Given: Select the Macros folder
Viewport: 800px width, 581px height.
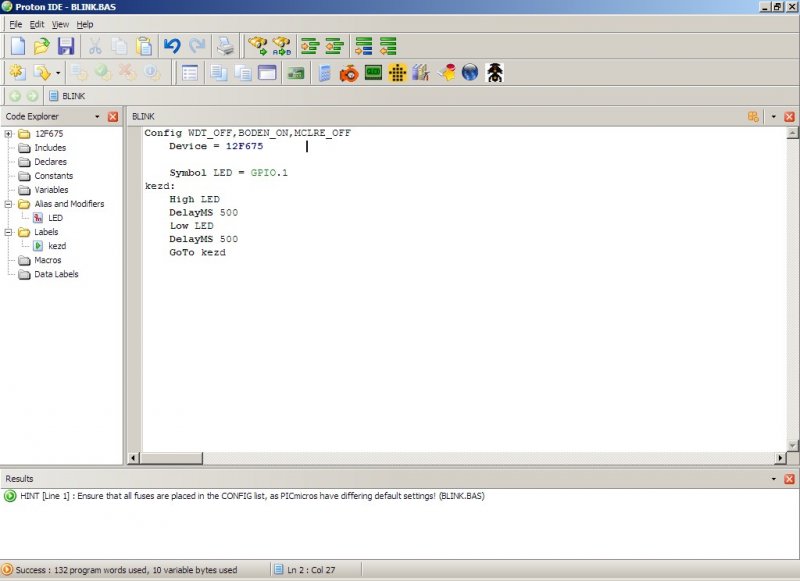Looking at the screenshot, I should [x=47, y=260].
